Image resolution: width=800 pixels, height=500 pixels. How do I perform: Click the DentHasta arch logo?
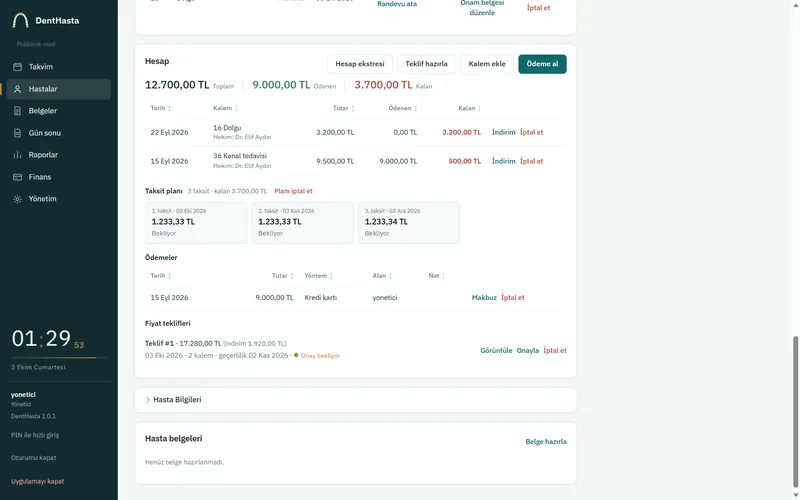click(x=20, y=20)
